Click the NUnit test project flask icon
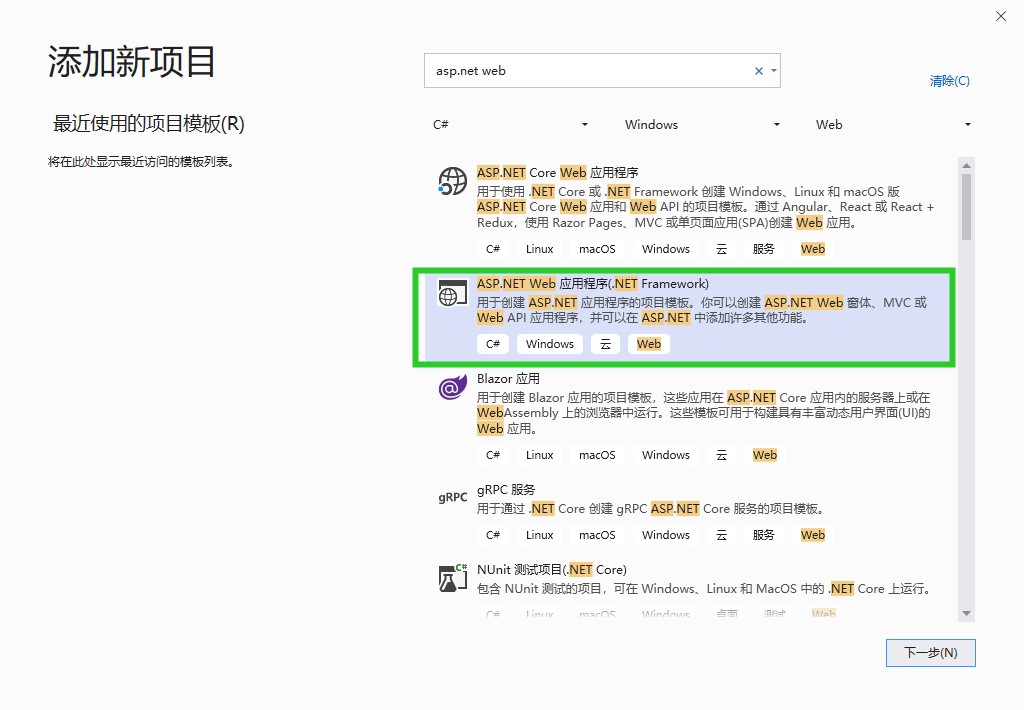Viewport: 1024px width, 710px height. click(x=453, y=578)
